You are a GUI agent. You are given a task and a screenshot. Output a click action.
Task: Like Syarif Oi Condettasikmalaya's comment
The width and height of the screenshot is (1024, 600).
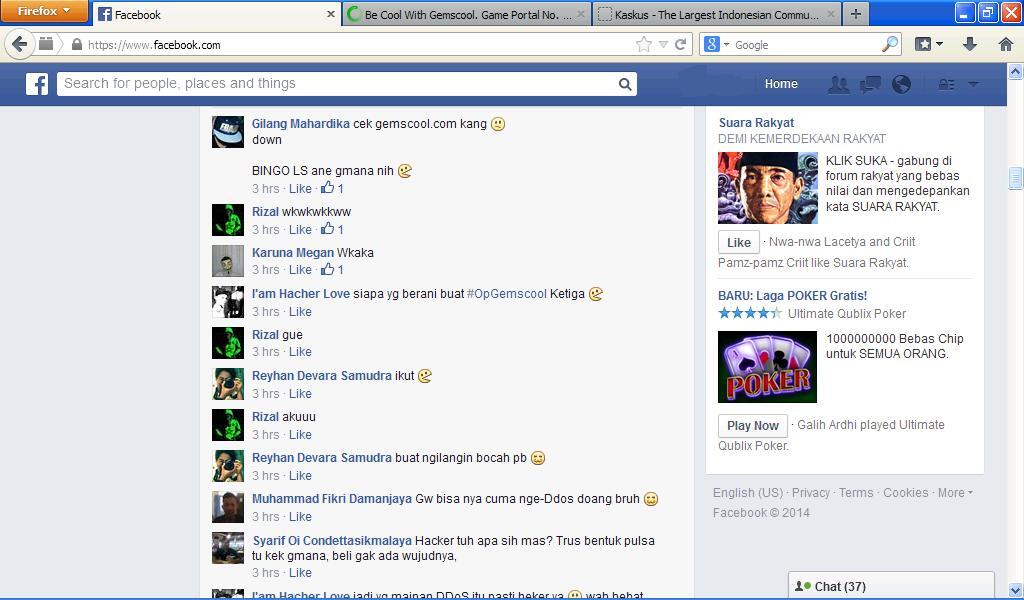tap(300, 573)
